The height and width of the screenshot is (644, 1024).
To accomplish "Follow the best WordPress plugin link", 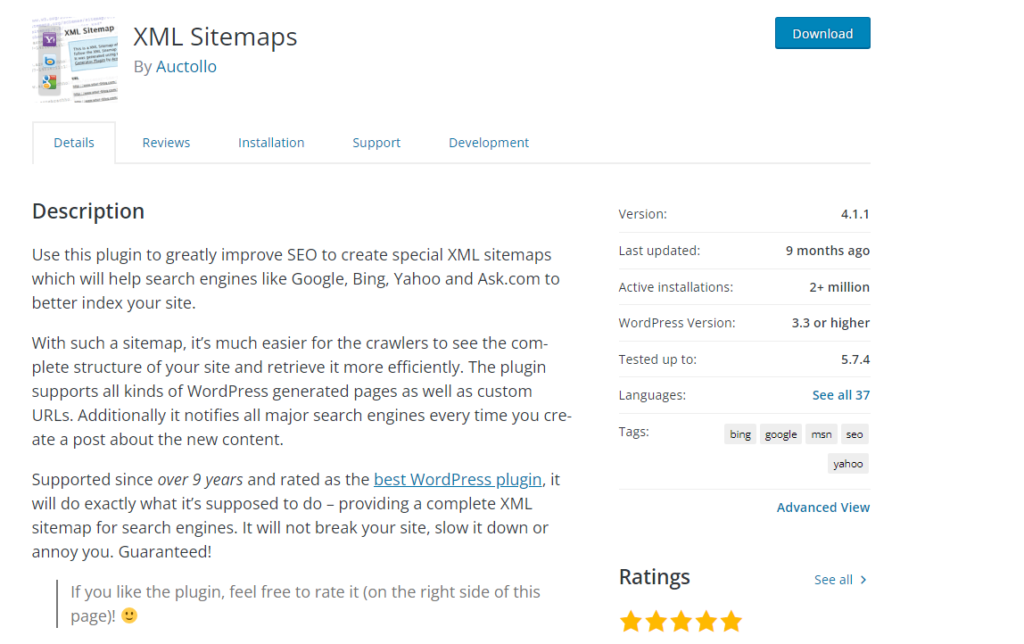I will pyautogui.click(x=458, y=479).
